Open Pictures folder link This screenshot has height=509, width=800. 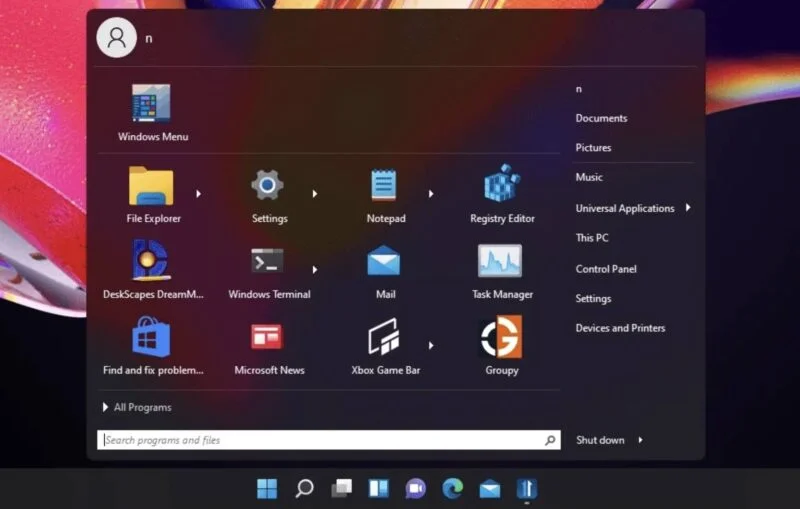click(x=593, y=148)
